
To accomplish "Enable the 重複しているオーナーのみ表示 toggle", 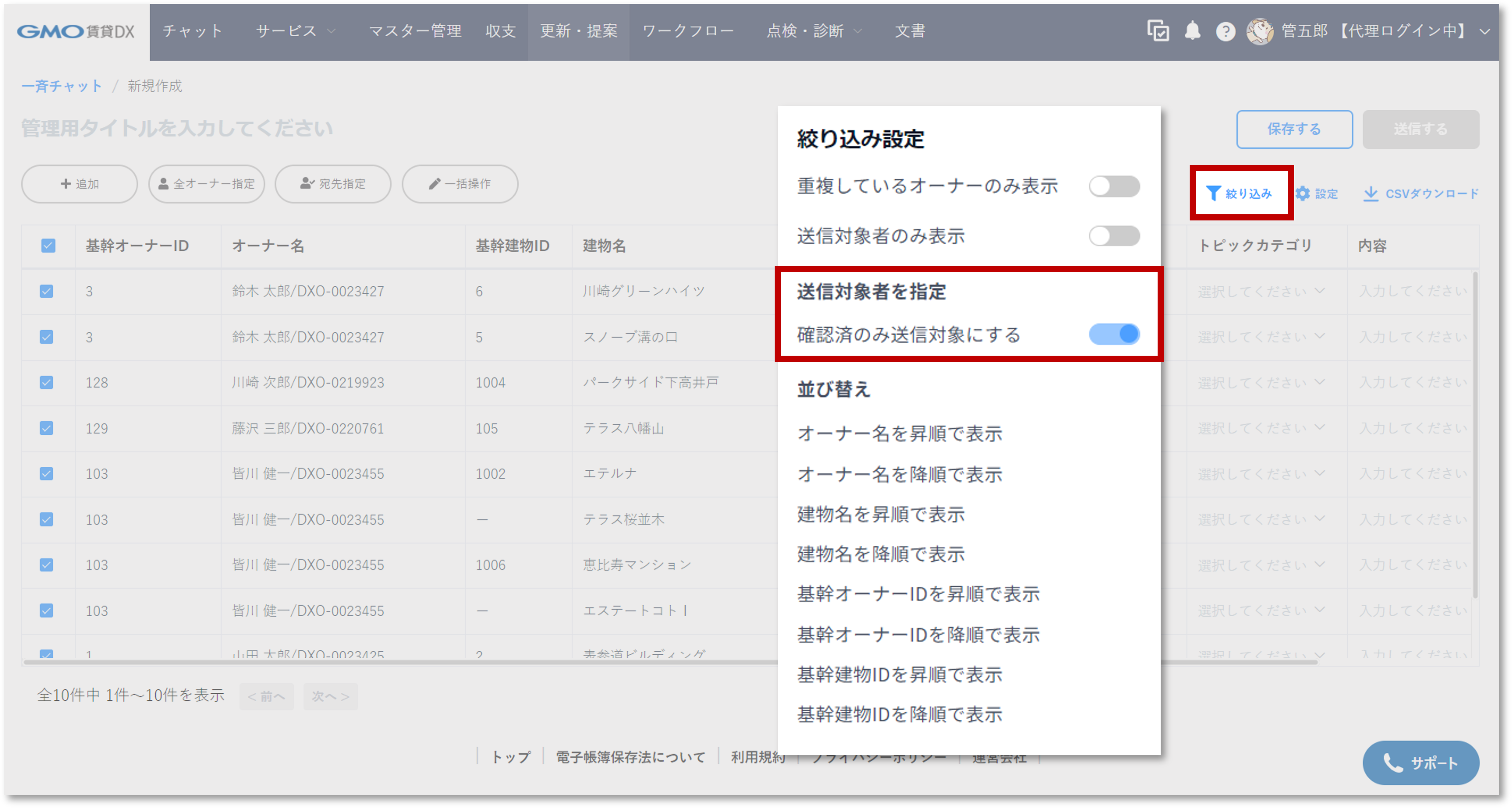I will point(1113,186).
